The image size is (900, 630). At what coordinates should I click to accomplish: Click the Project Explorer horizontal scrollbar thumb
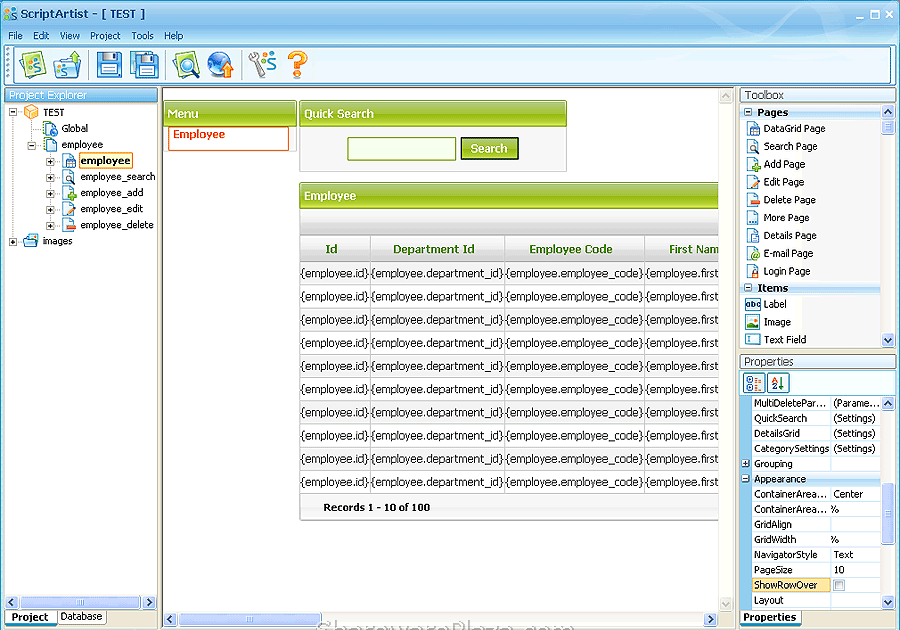pyautogui.click(x=80, y=602)
